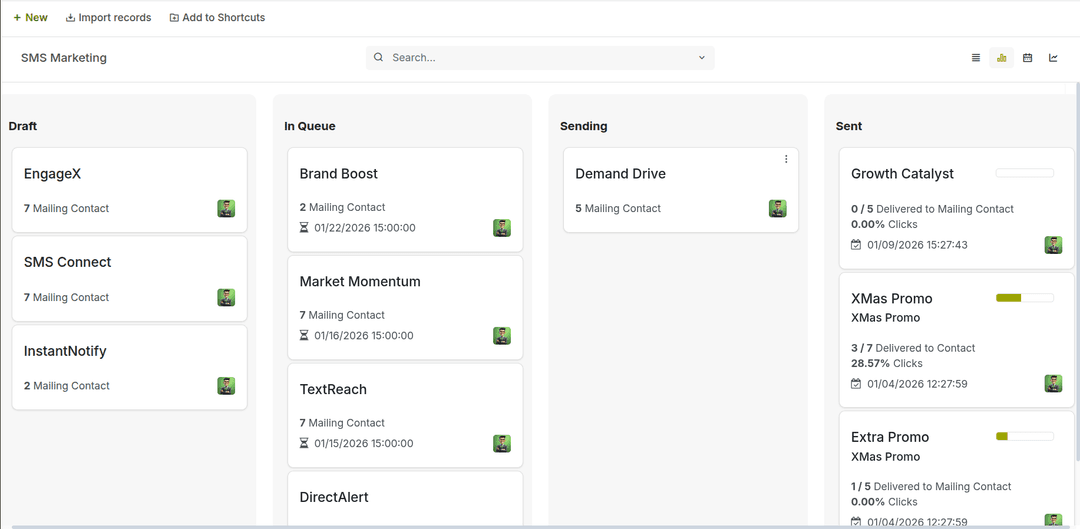Select the kanban view icon

tap(1001, 58)
